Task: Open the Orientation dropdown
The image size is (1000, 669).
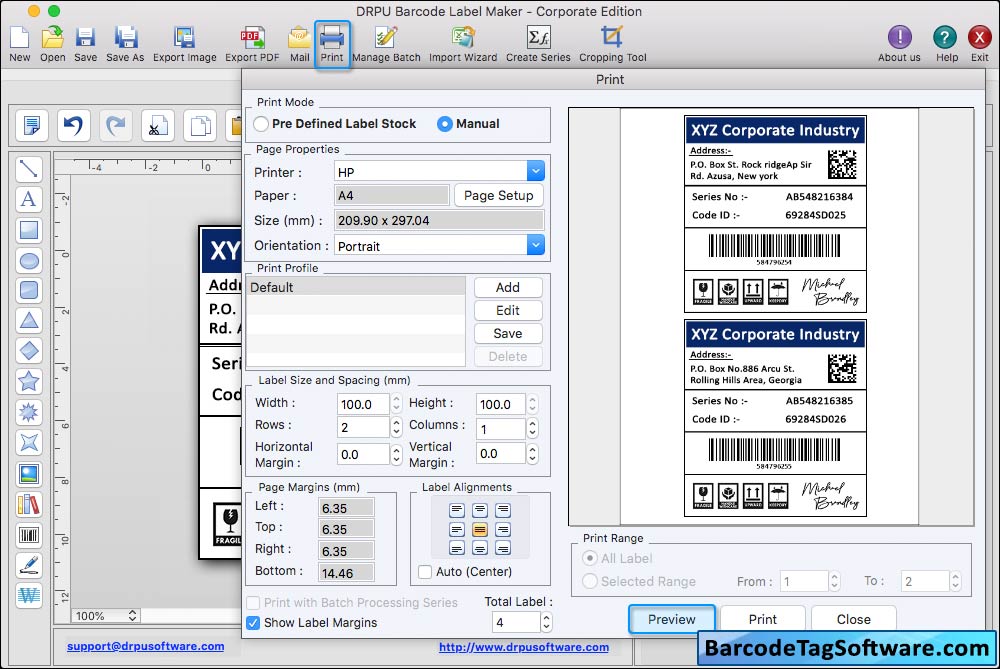Action: tap(536, 245)
